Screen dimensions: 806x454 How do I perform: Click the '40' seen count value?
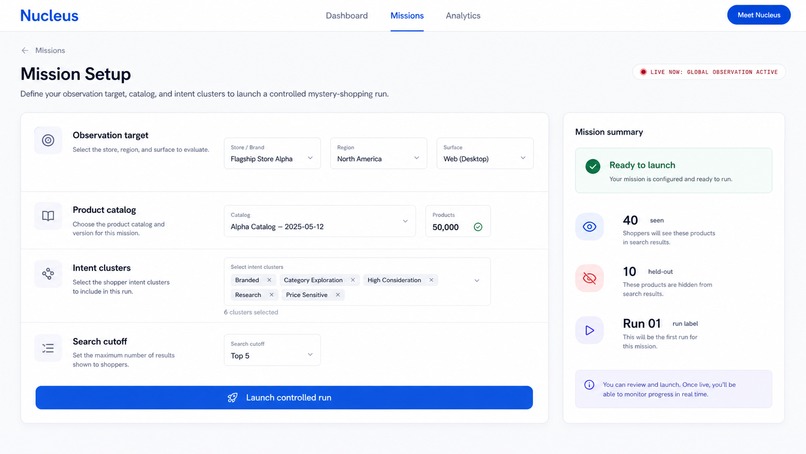click(x=630, y=220)
